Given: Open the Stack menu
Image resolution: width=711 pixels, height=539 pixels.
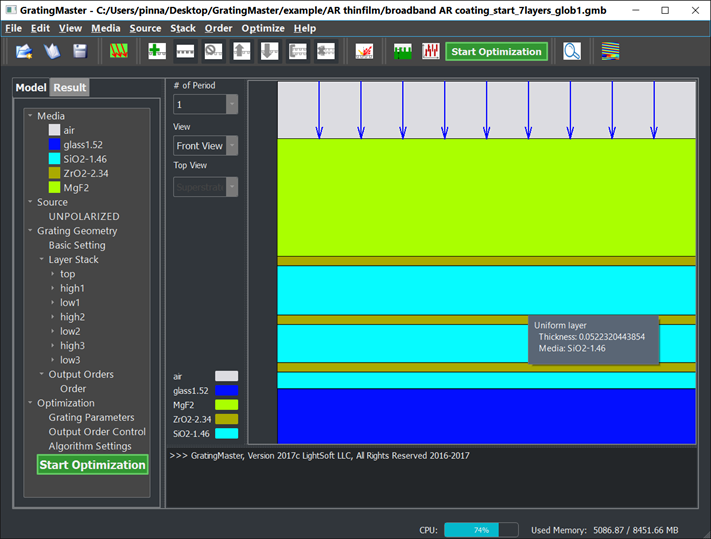Looking at the screenshot, I should point(182,28).
